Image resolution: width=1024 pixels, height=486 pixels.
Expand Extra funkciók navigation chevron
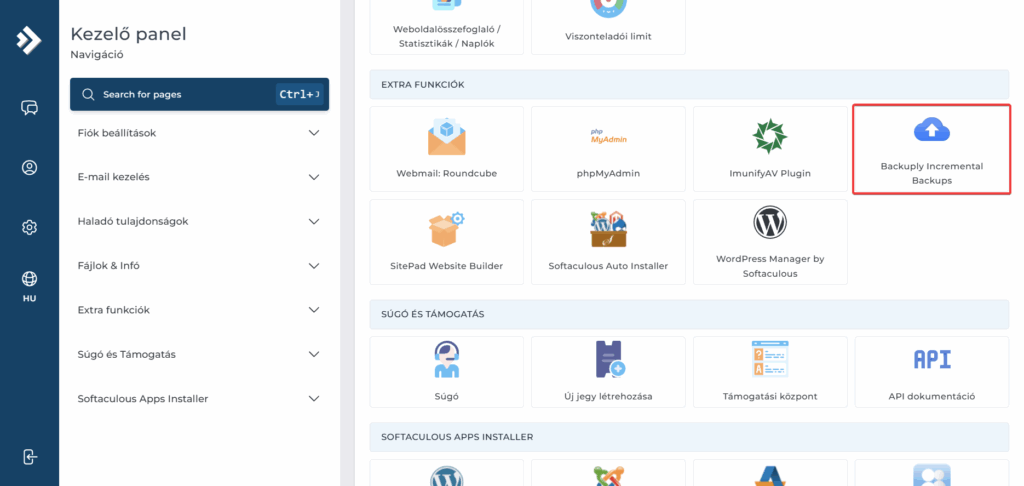pos(314,310)
